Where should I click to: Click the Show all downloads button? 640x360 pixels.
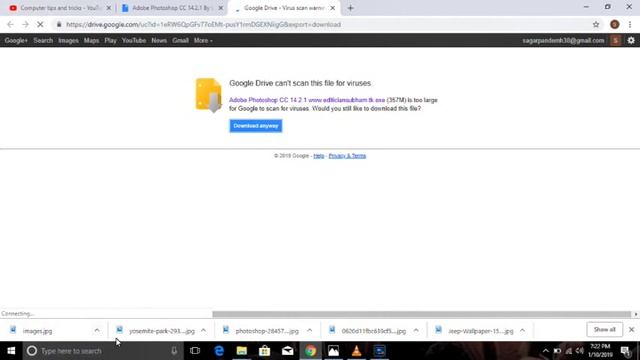pyautogui.click(x=604, y=330)
